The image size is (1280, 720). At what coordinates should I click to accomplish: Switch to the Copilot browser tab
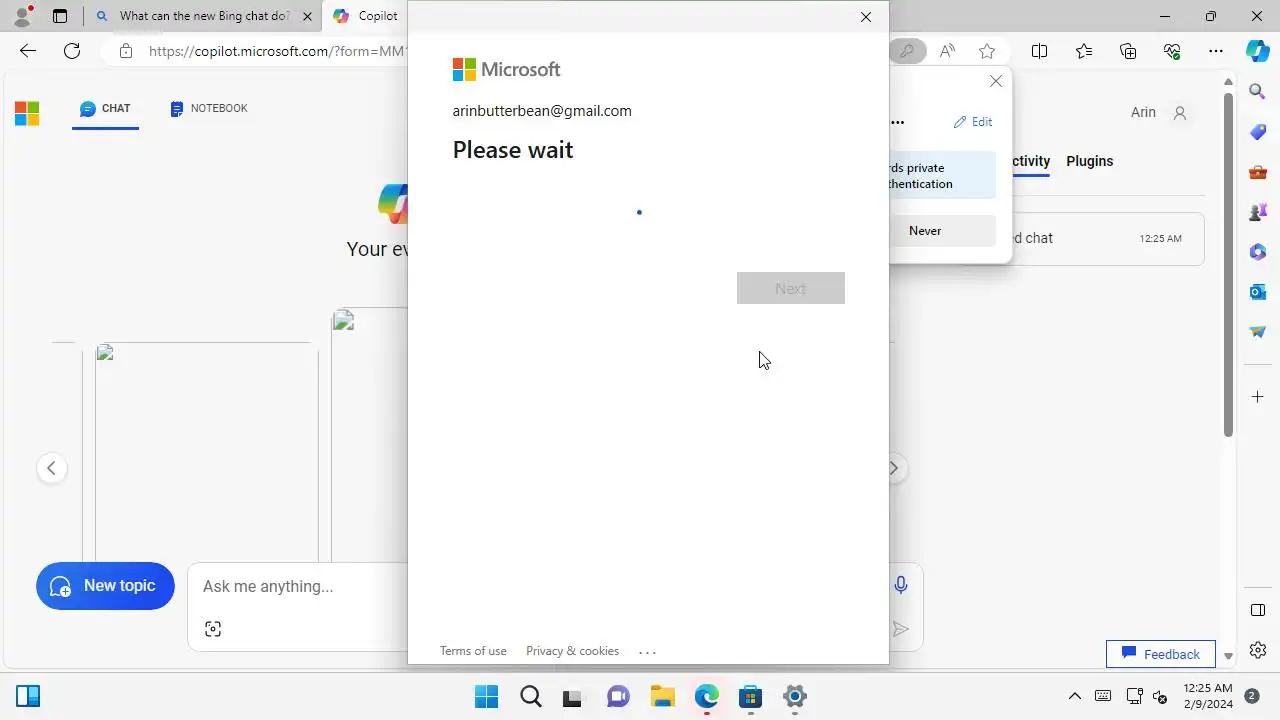coord(366,16)
